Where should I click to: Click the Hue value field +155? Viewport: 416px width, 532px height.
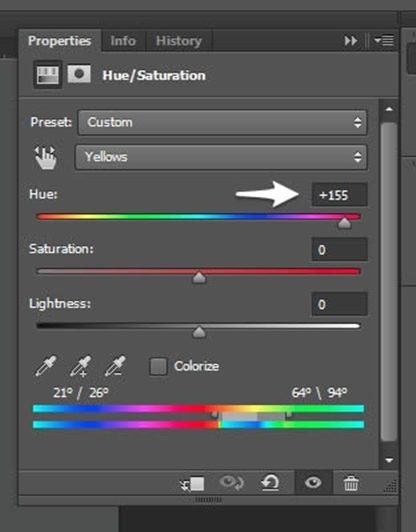(x=340, y=195)
